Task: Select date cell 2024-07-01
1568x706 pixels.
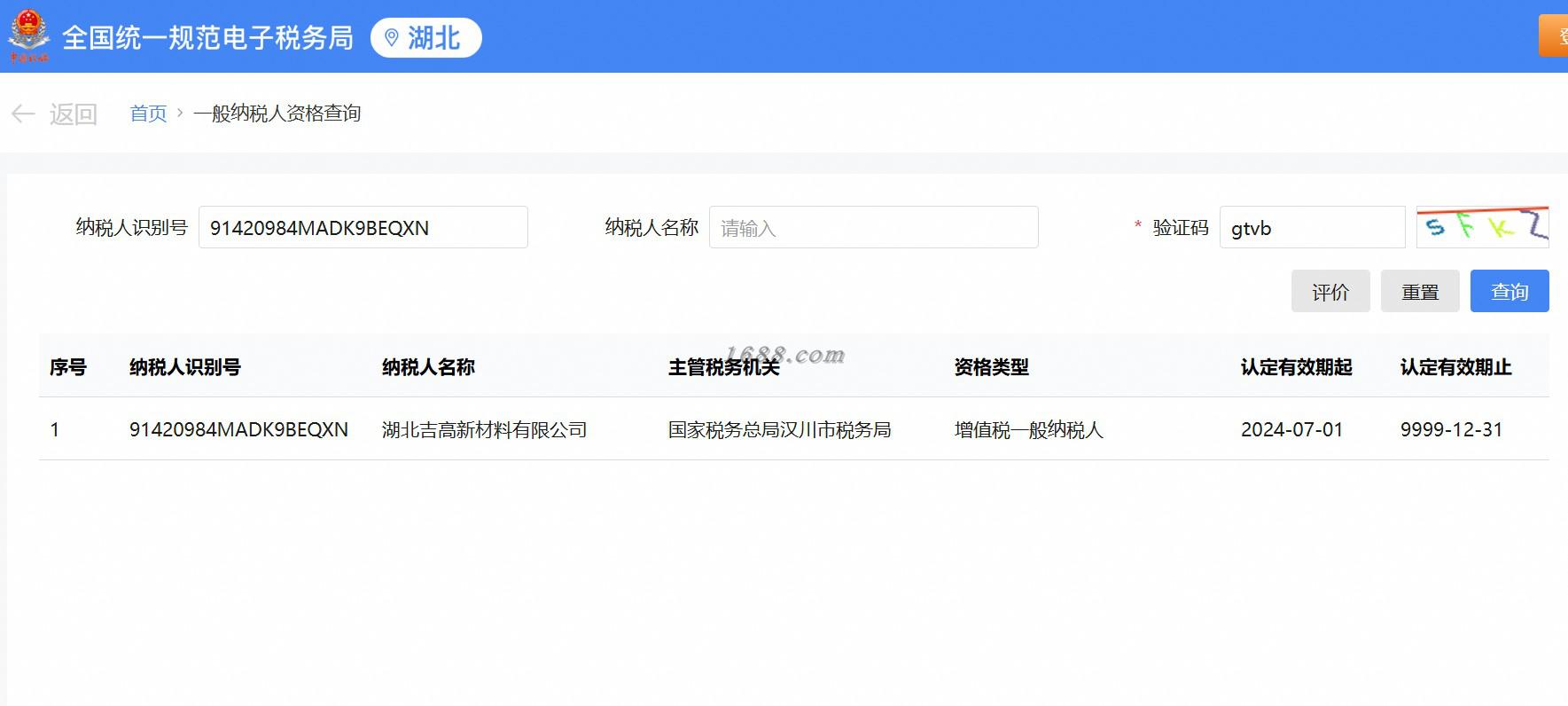Action: click(1291, 429)
